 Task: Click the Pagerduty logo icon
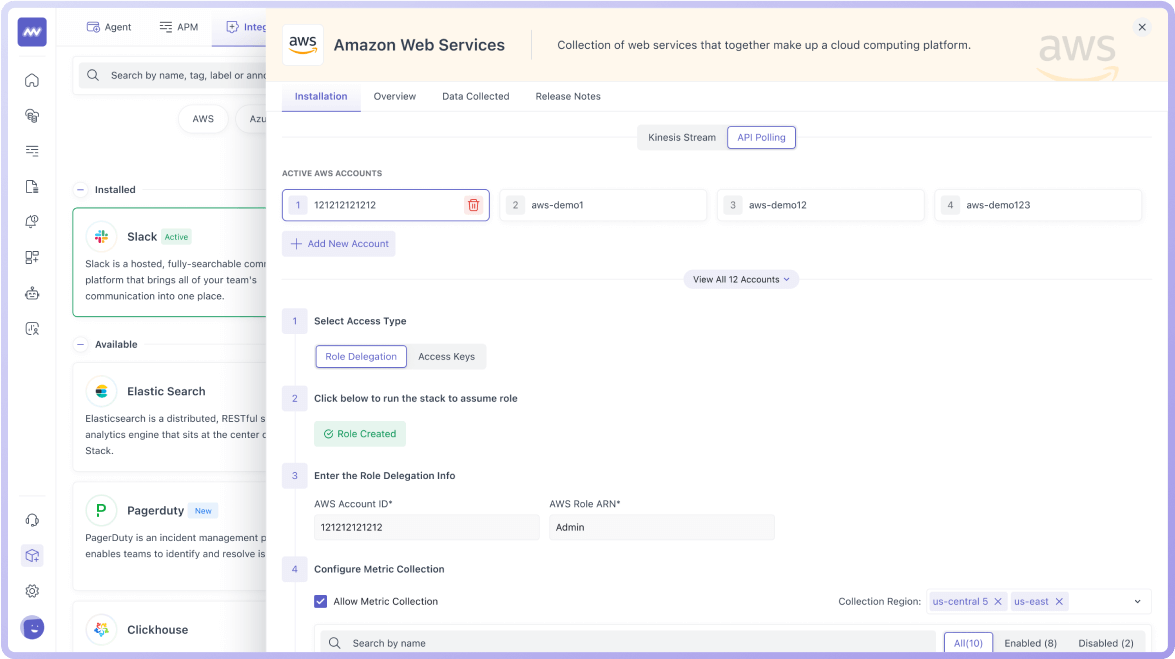point(101,511)
